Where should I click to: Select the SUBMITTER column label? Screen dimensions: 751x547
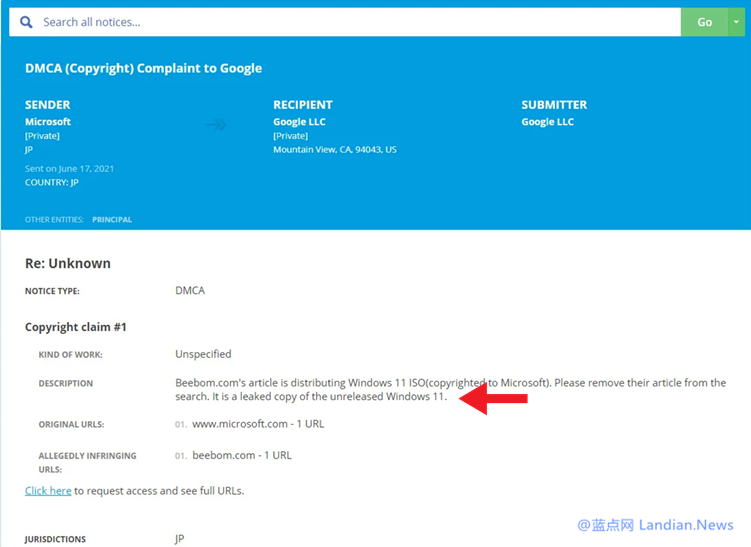[554, 105]
